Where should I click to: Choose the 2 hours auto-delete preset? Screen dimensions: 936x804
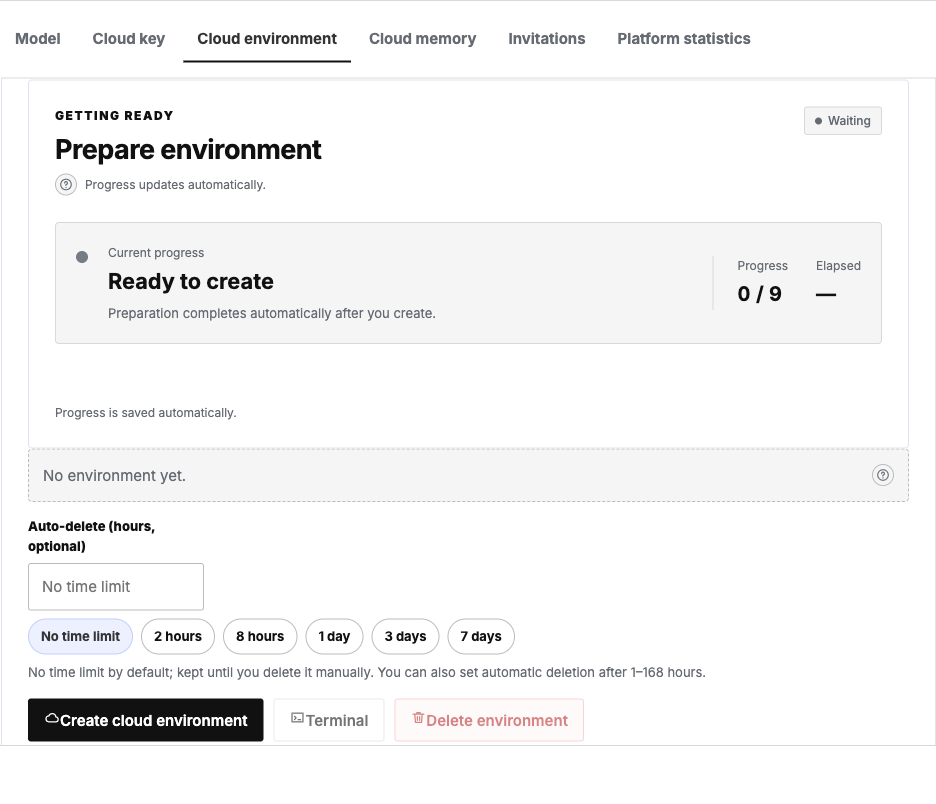[178, 636]
